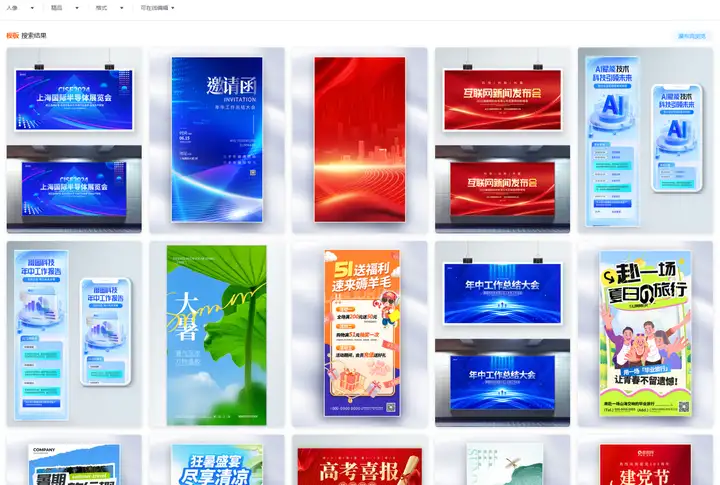Open the red 高考喜报 poster template
720x485 pixels.
[360, 460]
